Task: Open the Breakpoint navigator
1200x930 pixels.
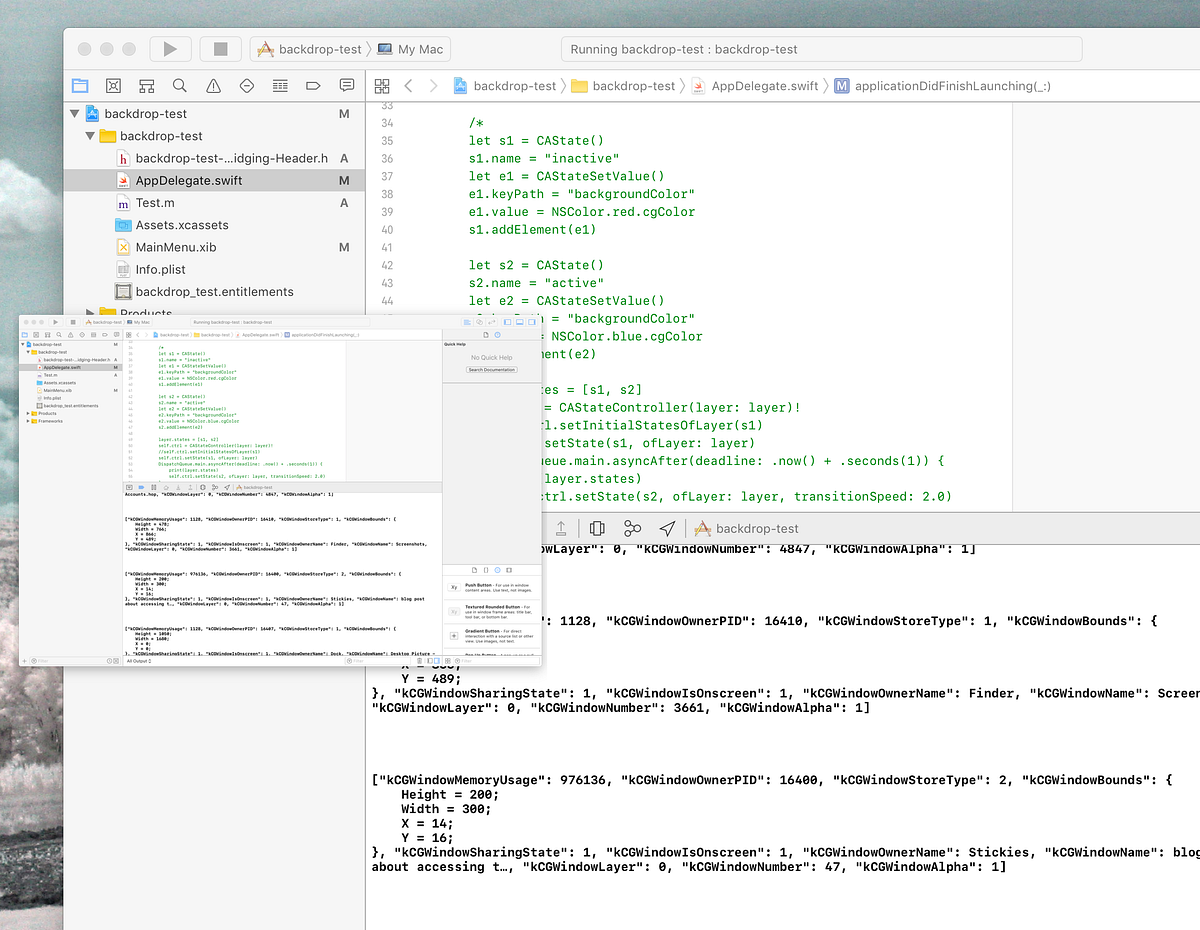Action: click(x=313, y=86)
